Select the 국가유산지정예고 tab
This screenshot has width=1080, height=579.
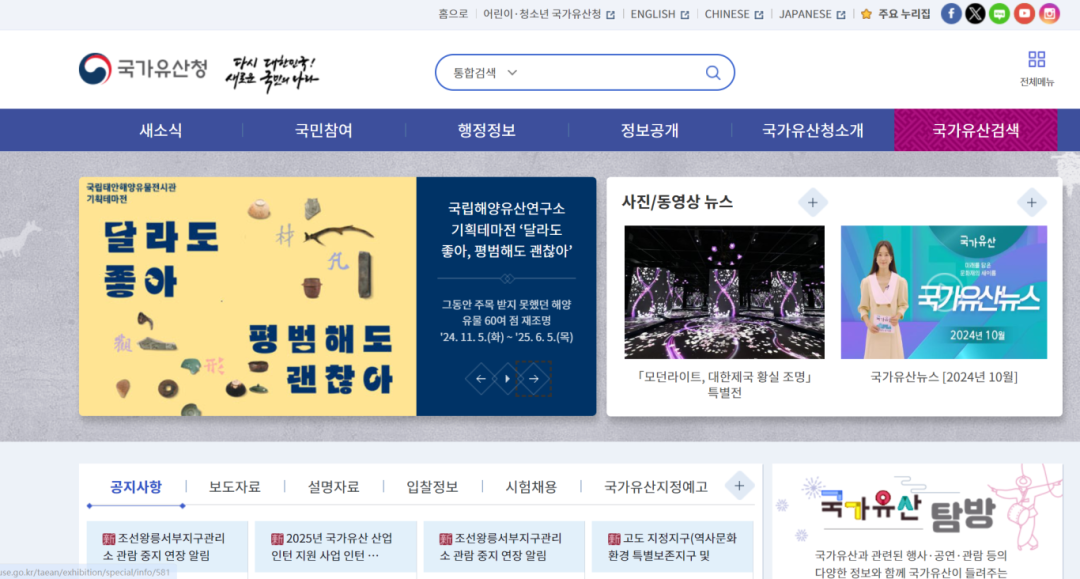[x=656, y=487]
